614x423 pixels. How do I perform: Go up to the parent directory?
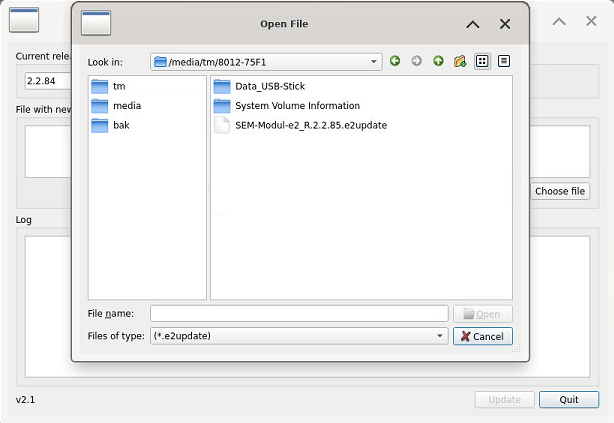coord(438,61)
